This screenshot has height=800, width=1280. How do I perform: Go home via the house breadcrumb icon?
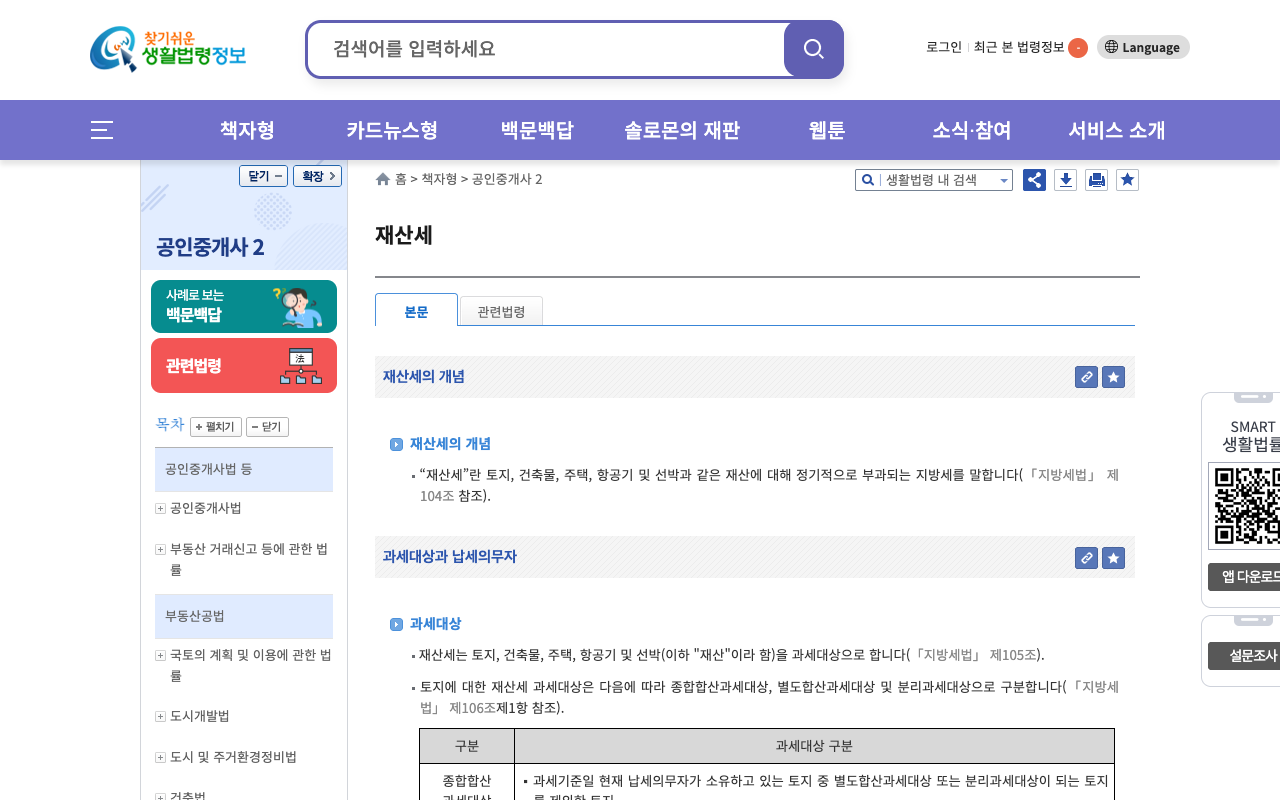[383, 179]
